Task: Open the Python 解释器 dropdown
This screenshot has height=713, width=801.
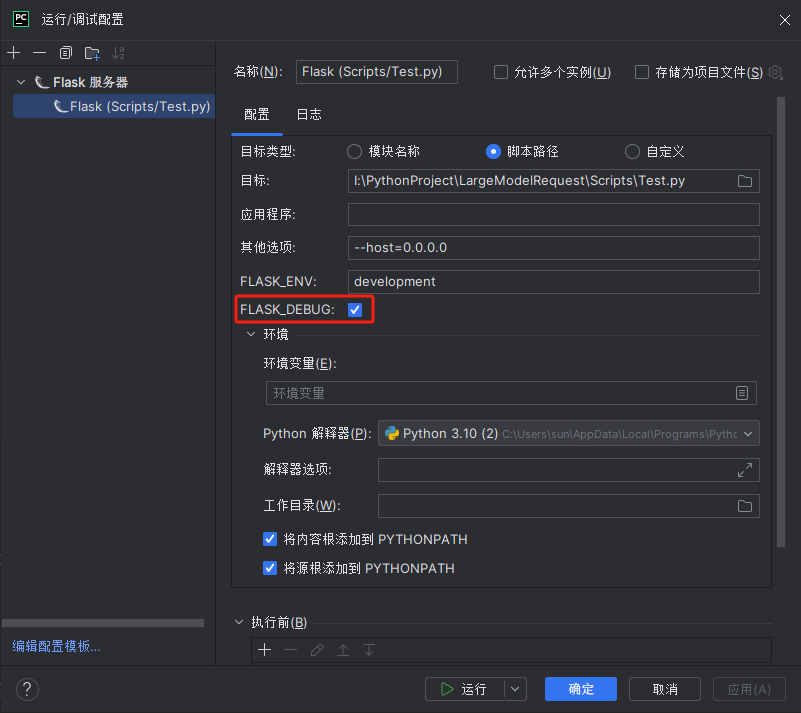Action: [568, 433]
